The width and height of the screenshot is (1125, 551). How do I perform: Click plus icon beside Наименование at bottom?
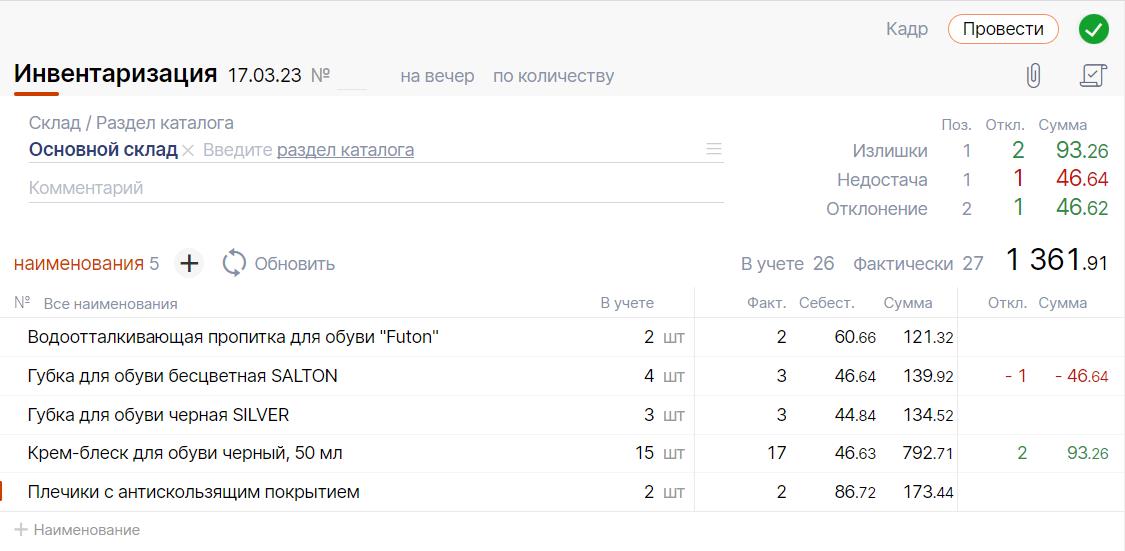21,530
